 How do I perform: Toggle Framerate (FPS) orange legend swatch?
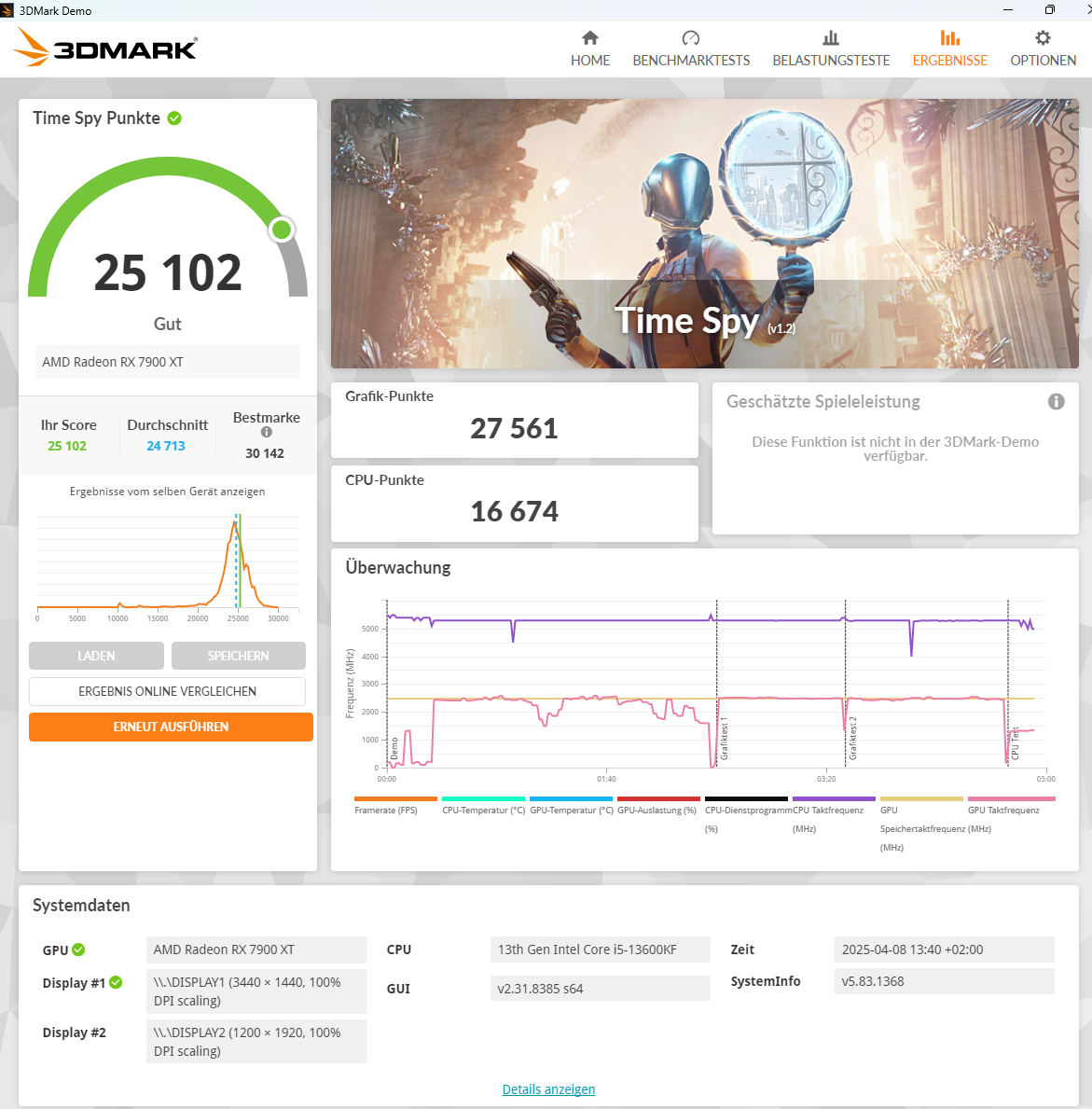(x=395, y=799)
